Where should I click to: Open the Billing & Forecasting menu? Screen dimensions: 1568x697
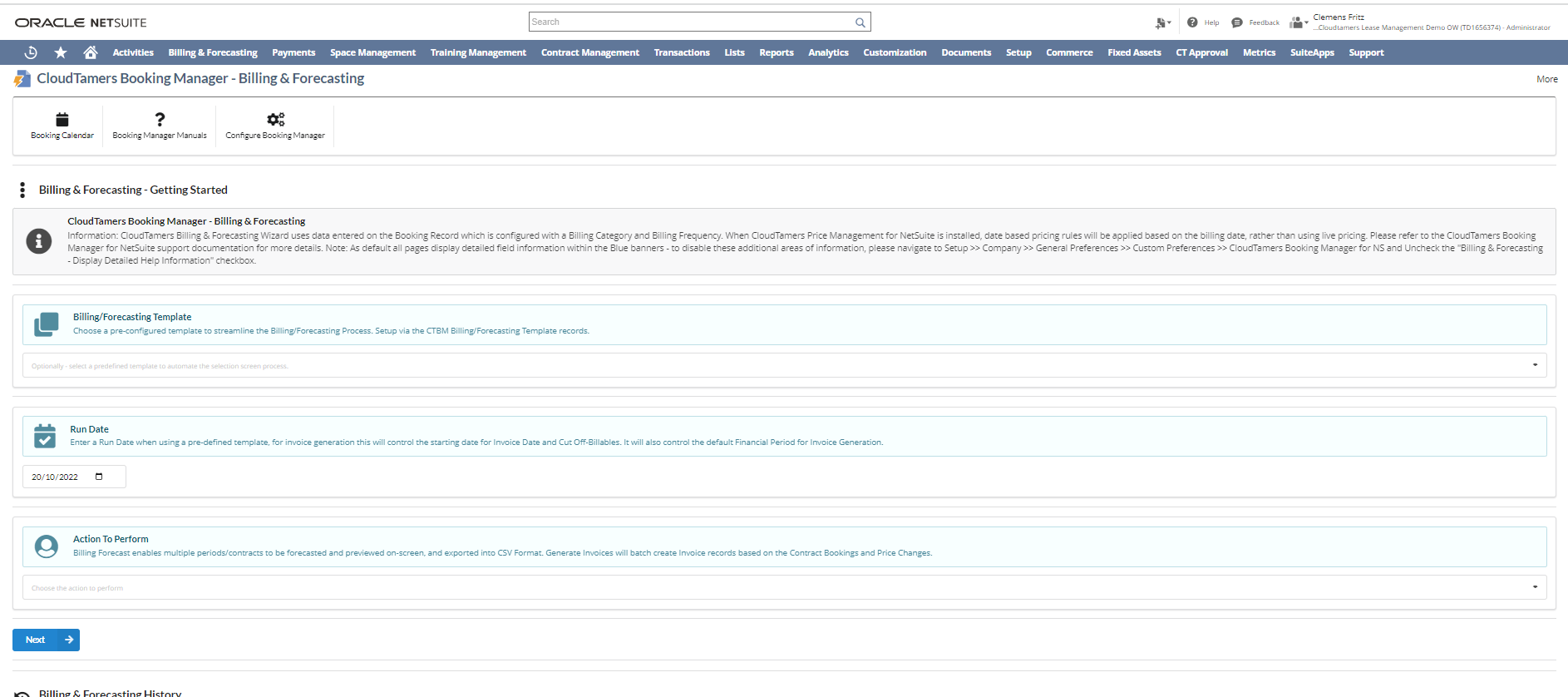click(x=213, y=52)
